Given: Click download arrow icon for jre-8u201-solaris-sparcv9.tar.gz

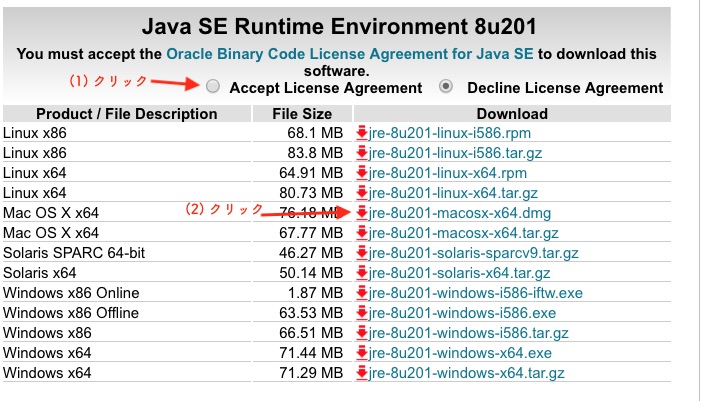Looking at the screenshot, I should pyautogui.click(x=361, y=253).
